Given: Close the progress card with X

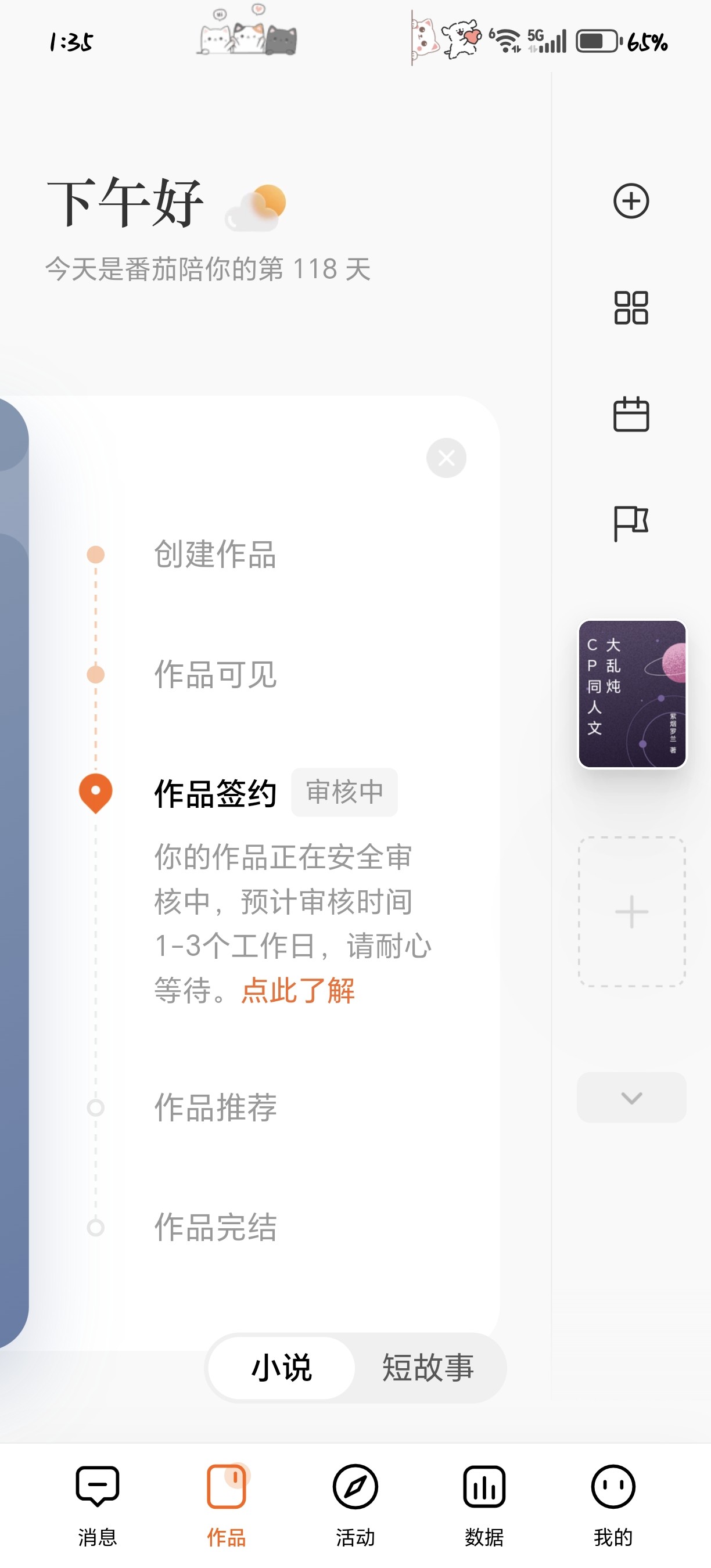Looking at the screenshot, I should 446,458.
